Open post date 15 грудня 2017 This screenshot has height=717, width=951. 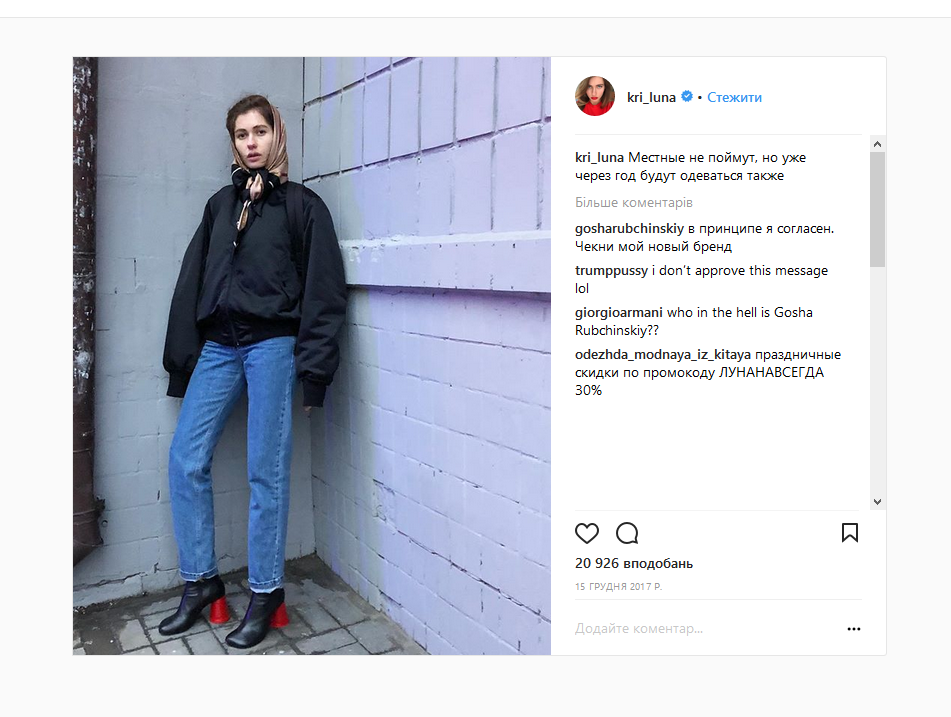pyautogui.click(x=619, y=587)
